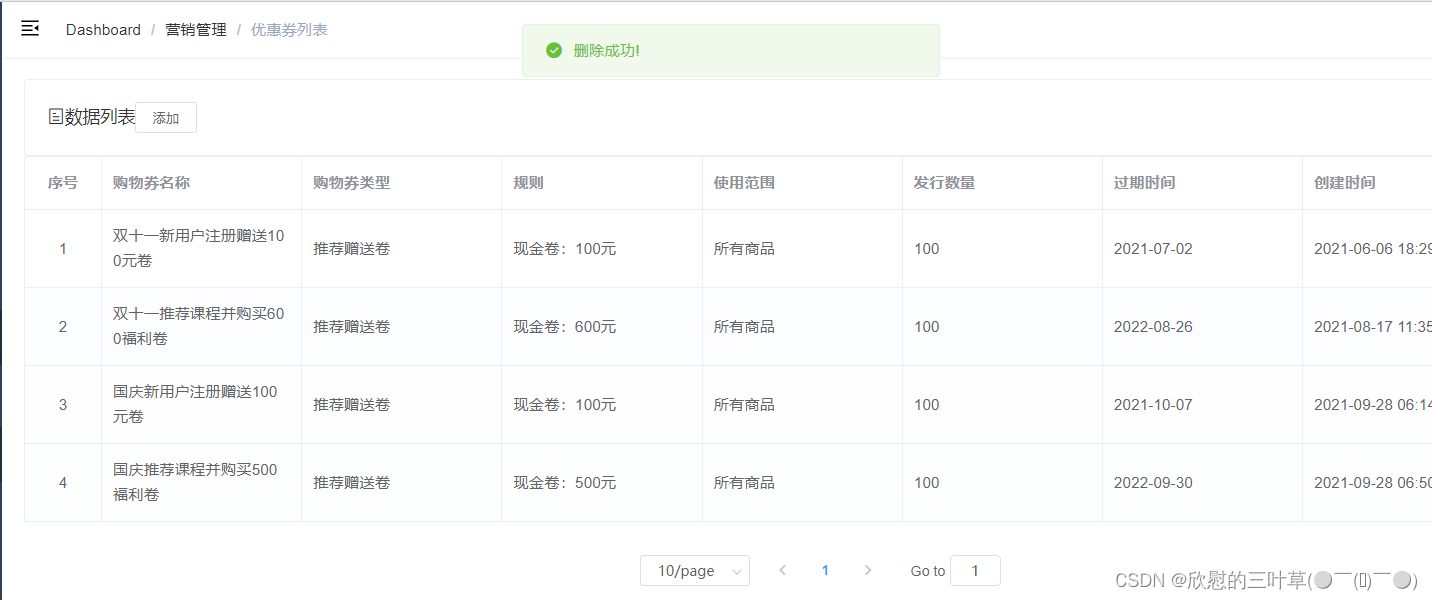Click the 添加 button to add a coupon
The height and width of the screenshot is (600, 1432).
pyautogui.click(x=165, y=117)
